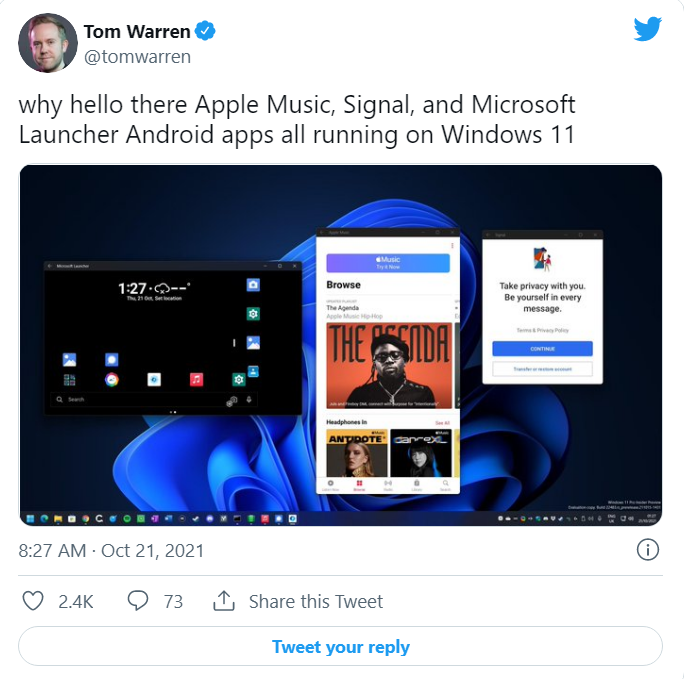Image resolution: width=684 pixels, height=679 pixels.
Task: Click the blue verified badge
Action: click(x=205, y=31)
